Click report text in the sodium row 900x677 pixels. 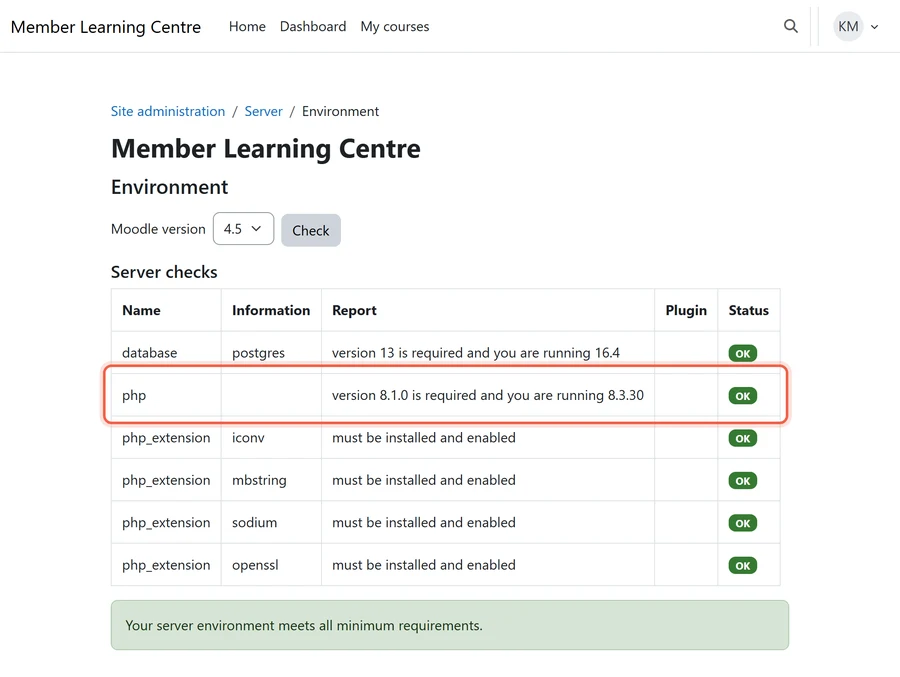pyautogui.click(x=424, y=523)
